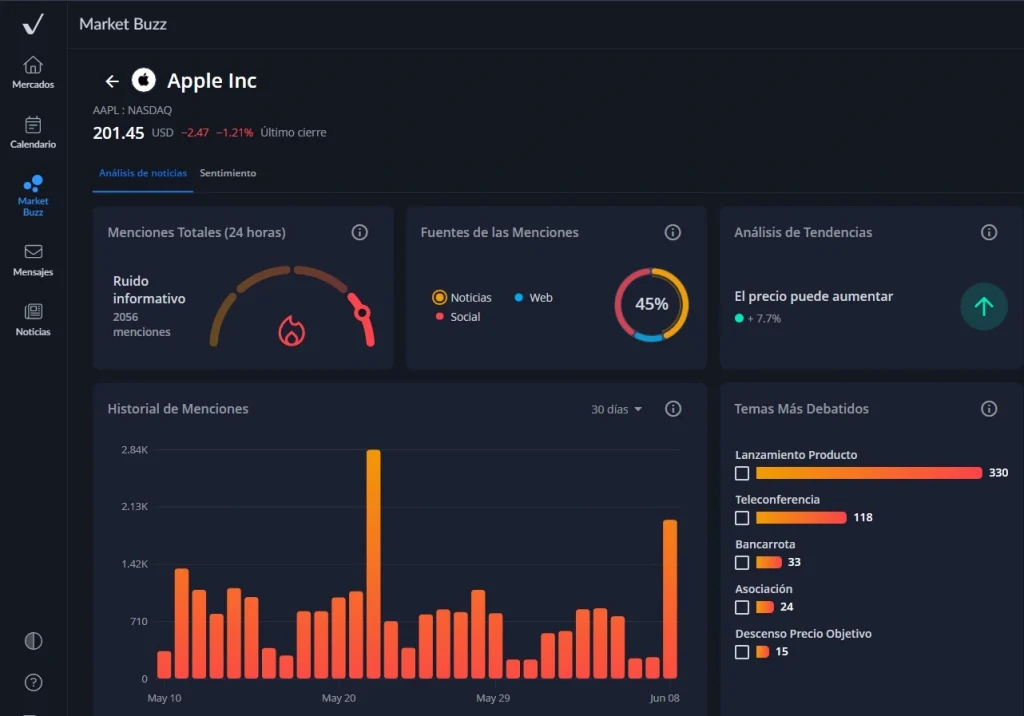This screenshot has width=1024, height=716.
Task: Click the Bancarrota 33 bar
Action: click(x=769, y=562)
